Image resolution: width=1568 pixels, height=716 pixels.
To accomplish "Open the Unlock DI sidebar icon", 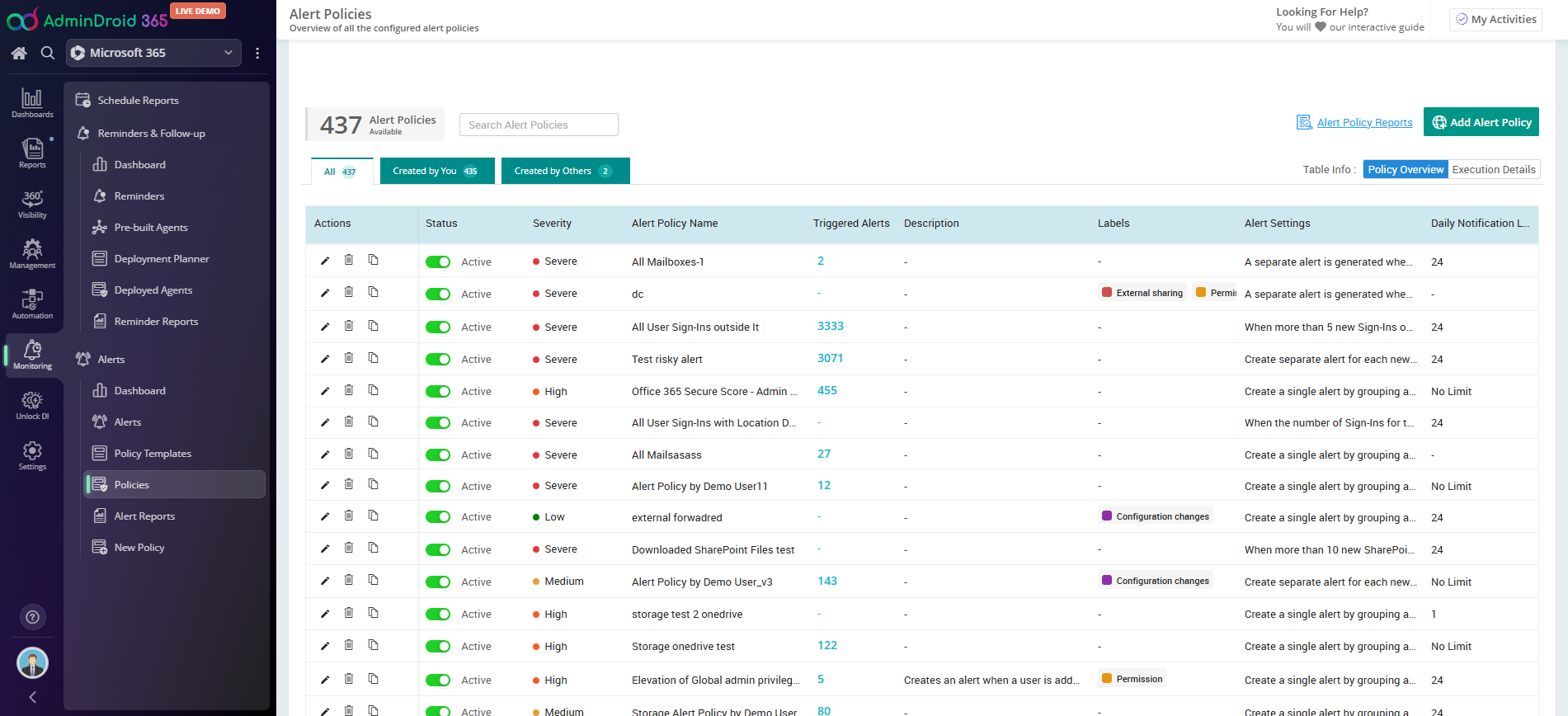I will click(32, 405).
